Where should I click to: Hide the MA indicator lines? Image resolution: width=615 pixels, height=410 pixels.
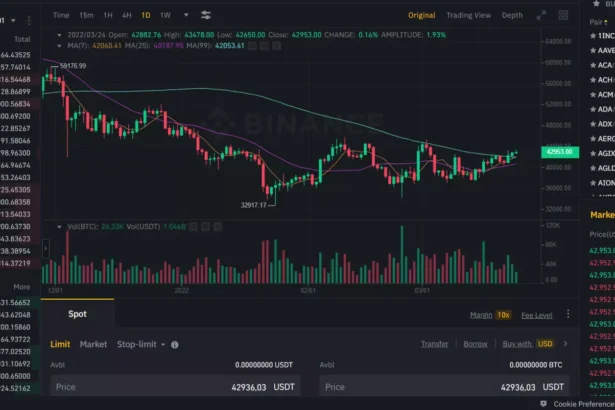pyautogui.click(x=252, y=46)
